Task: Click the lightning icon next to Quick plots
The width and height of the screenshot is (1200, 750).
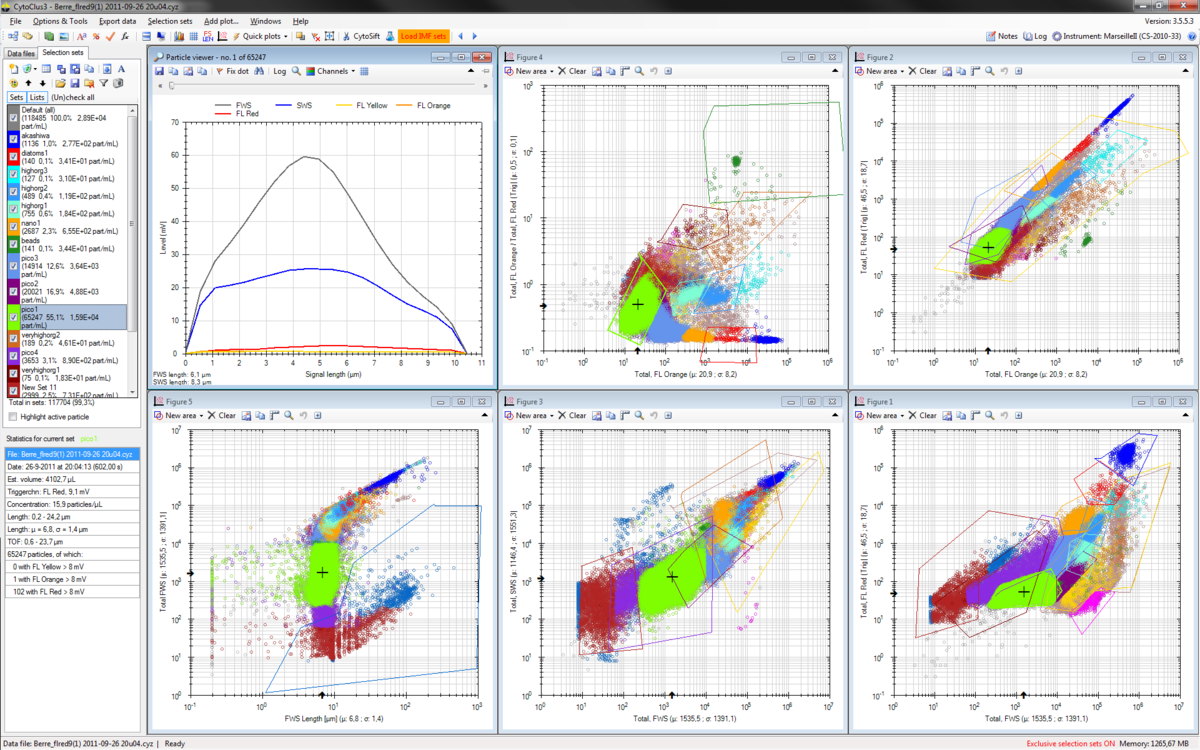Action: pyautogui.click(x=235, y=36)
